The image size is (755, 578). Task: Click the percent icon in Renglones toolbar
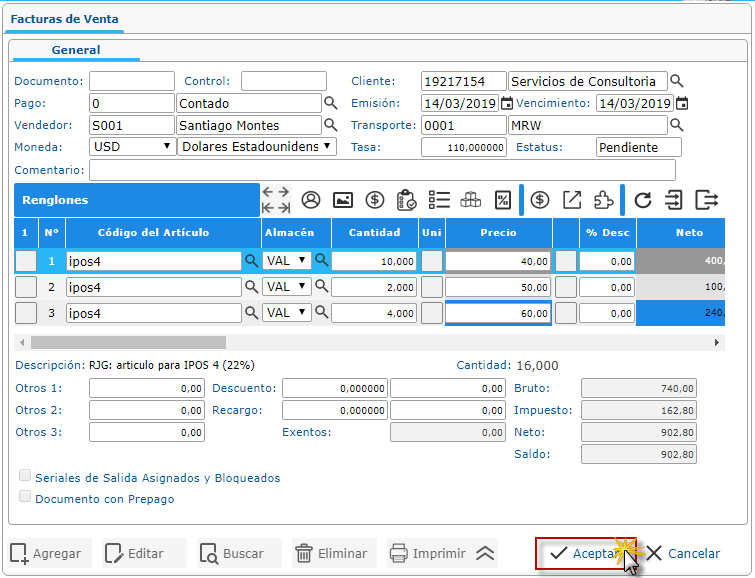coord(503,200)
